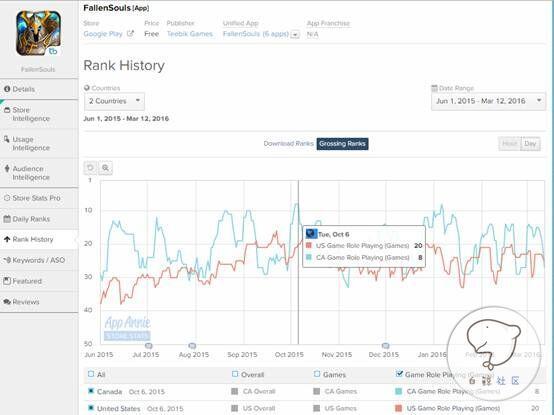Click the tooltip app icon beside Tue, Oct 6
Viewport: 554px width, 415px height.
point(311,233)
